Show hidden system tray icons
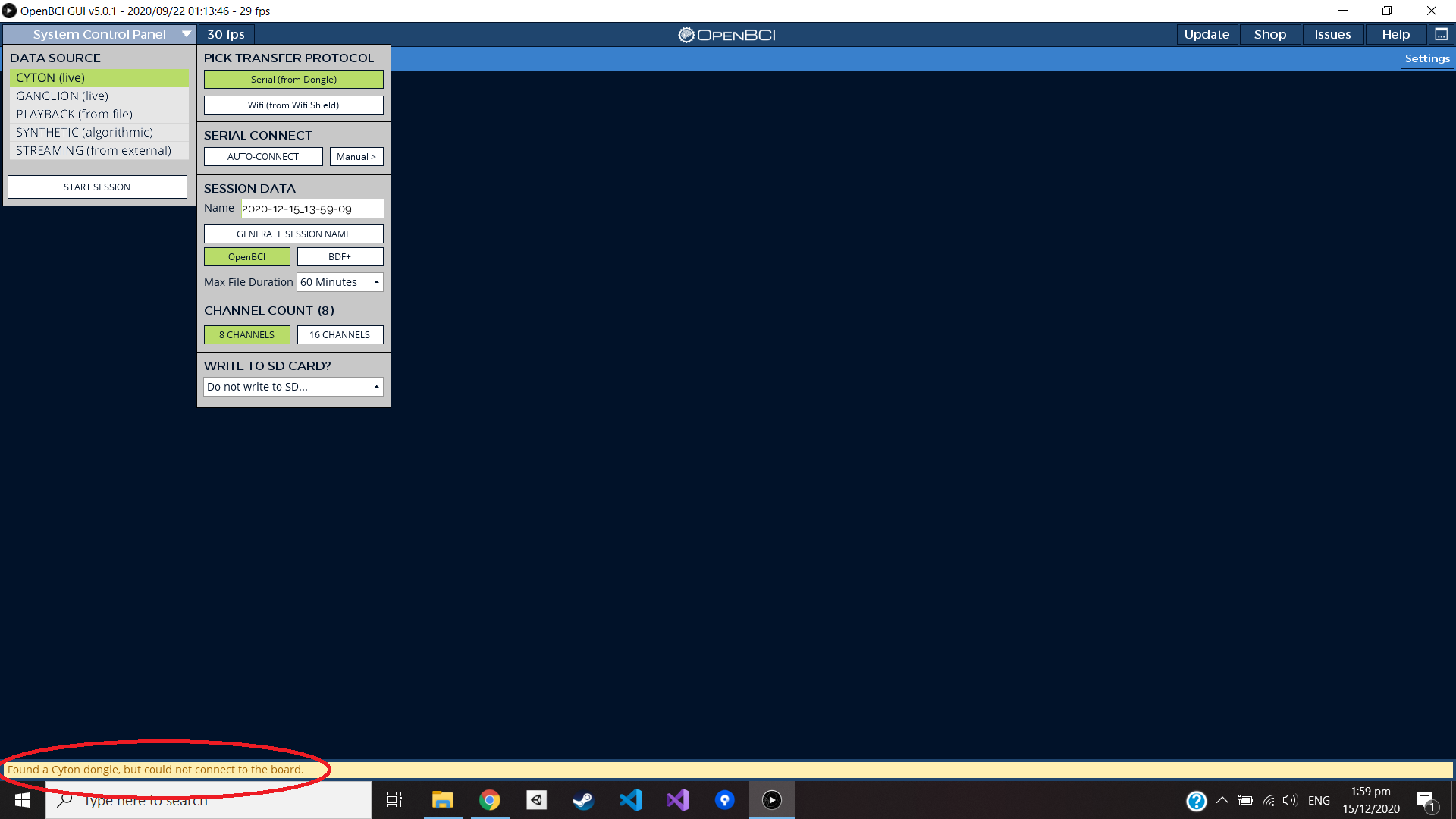 point(1222,800)
